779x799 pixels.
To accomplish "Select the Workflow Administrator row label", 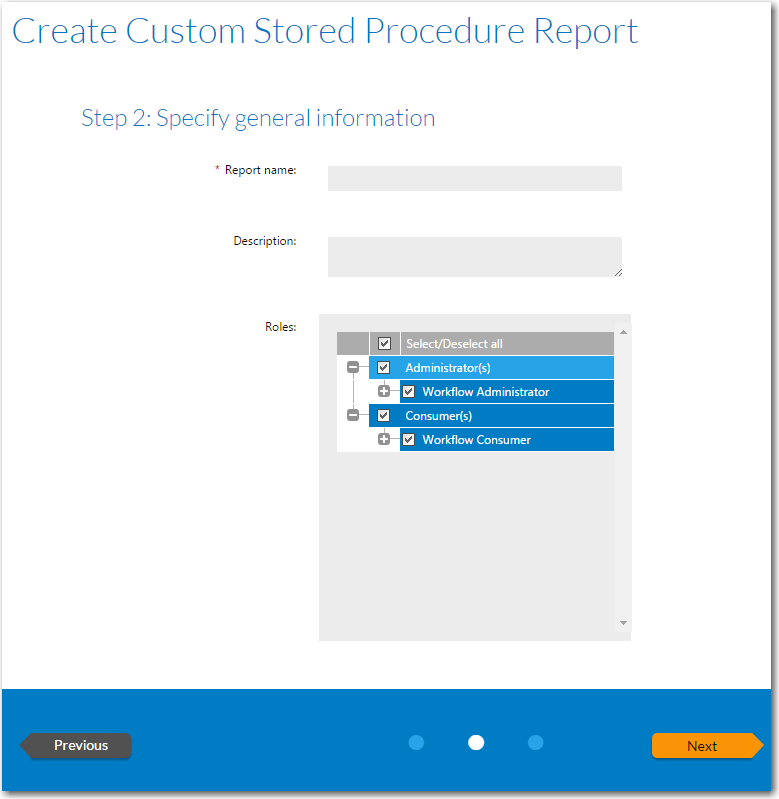I will coord(485,392).
